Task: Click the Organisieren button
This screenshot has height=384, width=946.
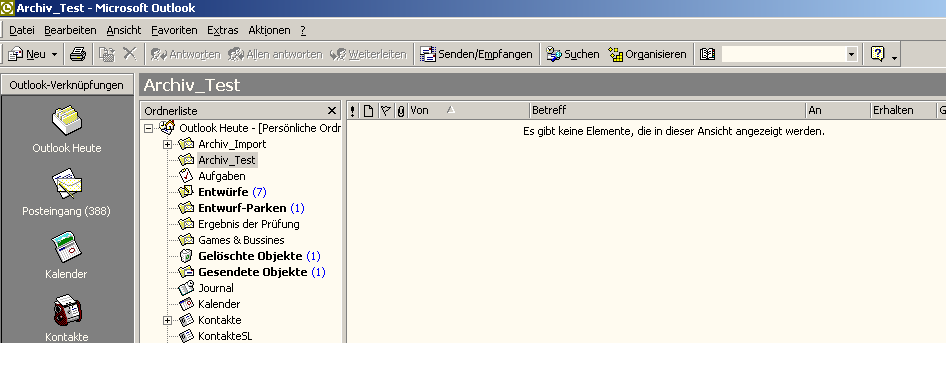Action: click(x=647, y=54)
